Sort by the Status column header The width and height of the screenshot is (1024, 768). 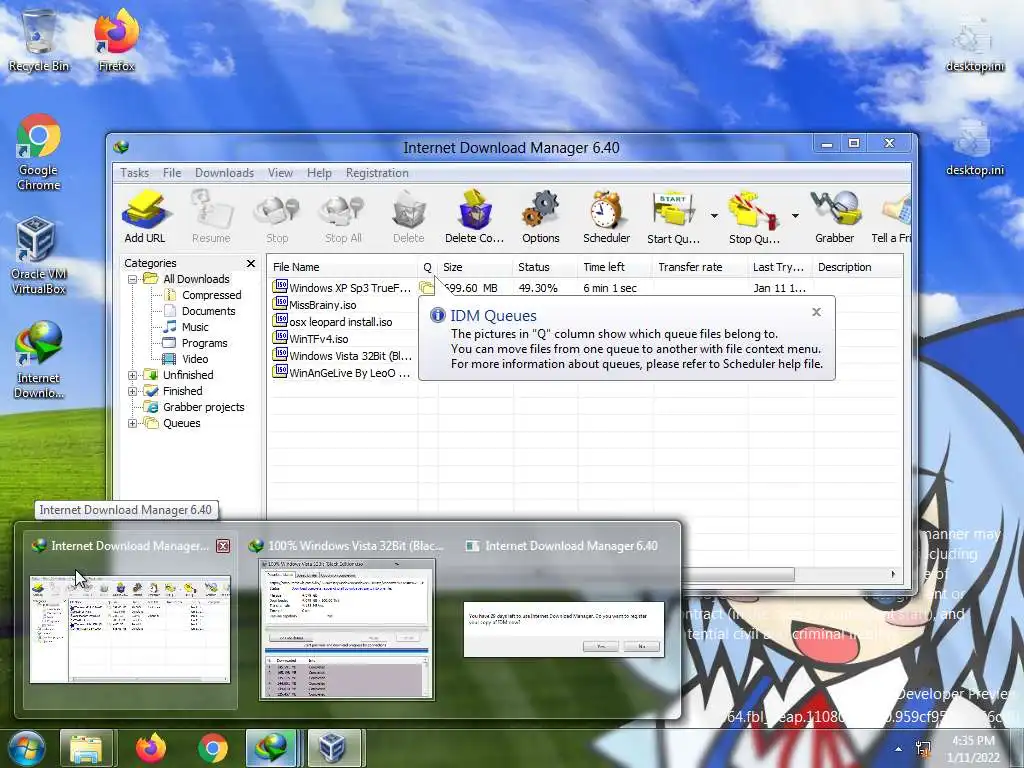click(545, 267)
